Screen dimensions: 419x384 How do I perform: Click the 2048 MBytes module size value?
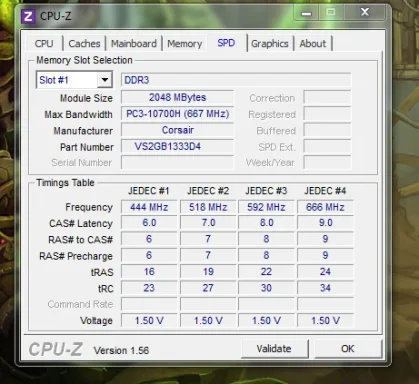177,98
